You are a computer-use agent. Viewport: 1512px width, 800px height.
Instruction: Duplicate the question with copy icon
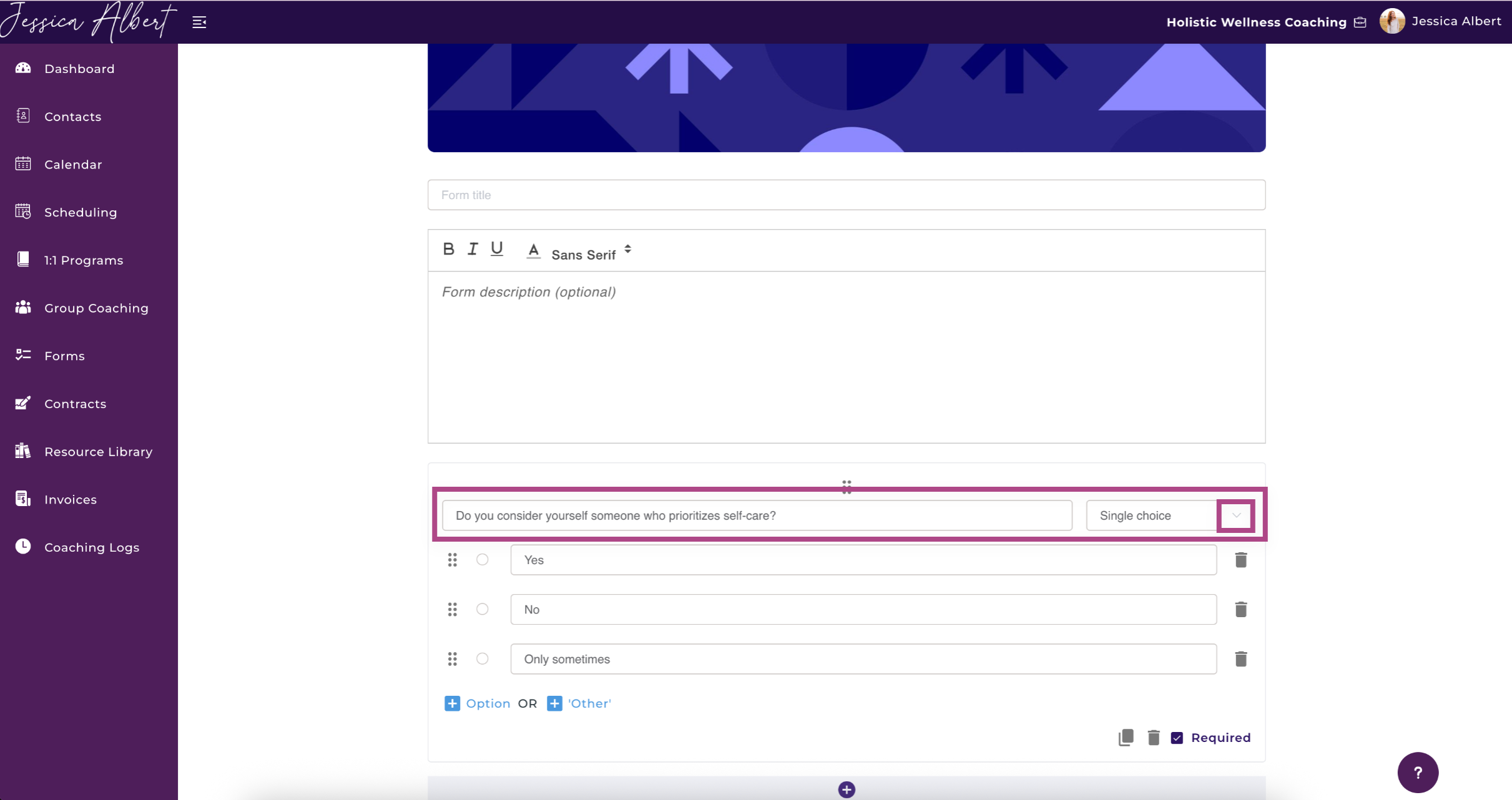pyautogui.click(x=1126, y=738)
